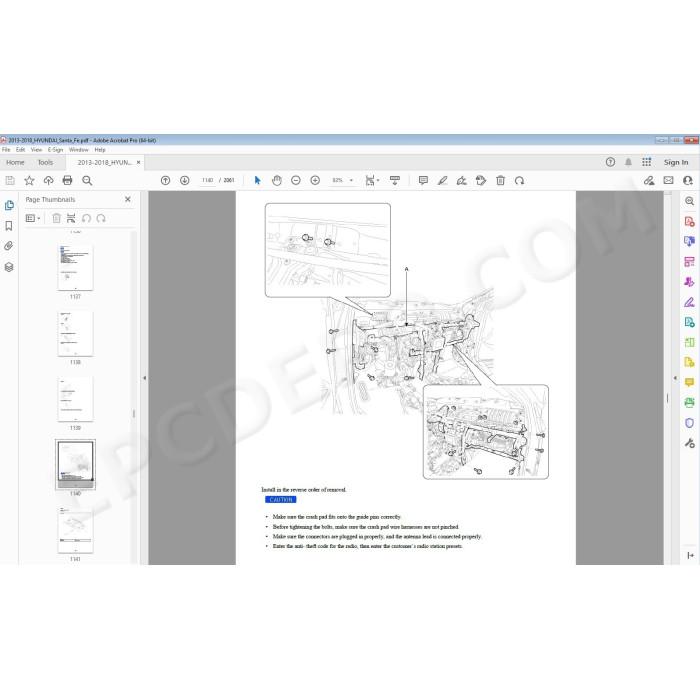The height and width of the screenshot is (700, 700).
Task: Close the Page Thumbnails panel
Action: coord(128,199)
